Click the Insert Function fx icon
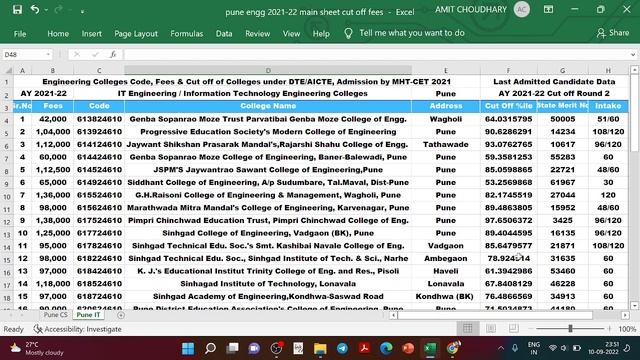 click(113, 54)
